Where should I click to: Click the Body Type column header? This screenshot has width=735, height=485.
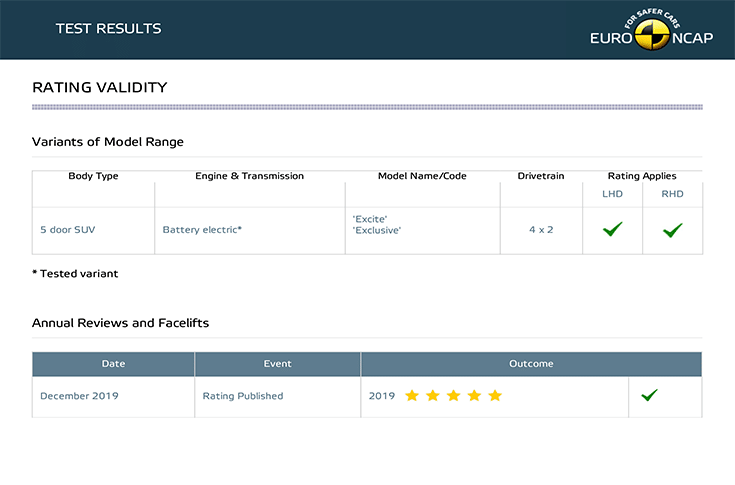tap(93, 176)
